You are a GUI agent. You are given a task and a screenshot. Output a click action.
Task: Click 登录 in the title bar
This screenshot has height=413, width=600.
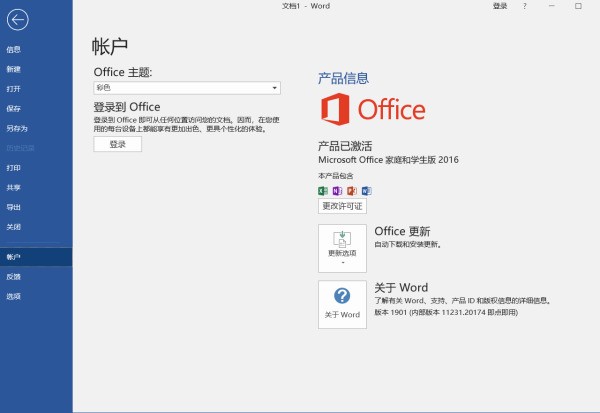(500, 6)
